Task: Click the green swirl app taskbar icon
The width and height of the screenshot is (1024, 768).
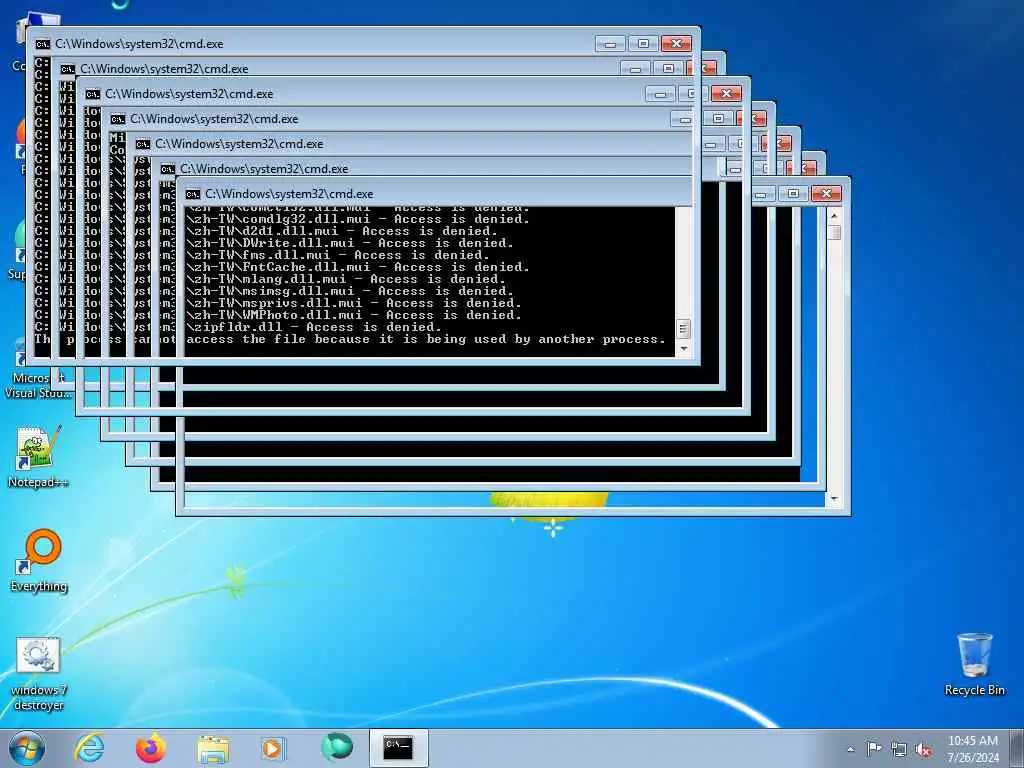Action: pos(337,747)
